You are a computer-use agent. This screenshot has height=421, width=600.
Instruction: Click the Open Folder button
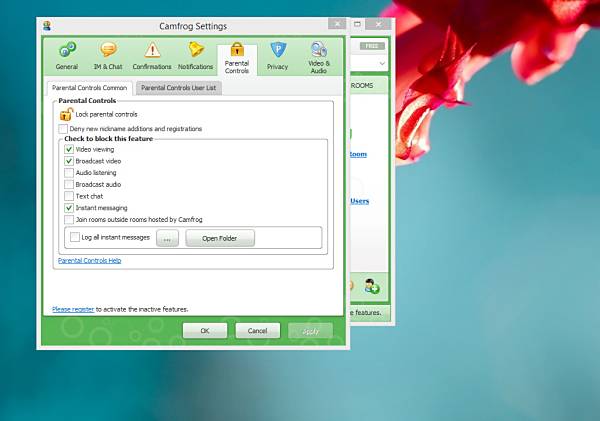pyautogui.click(x=220, y=238)
